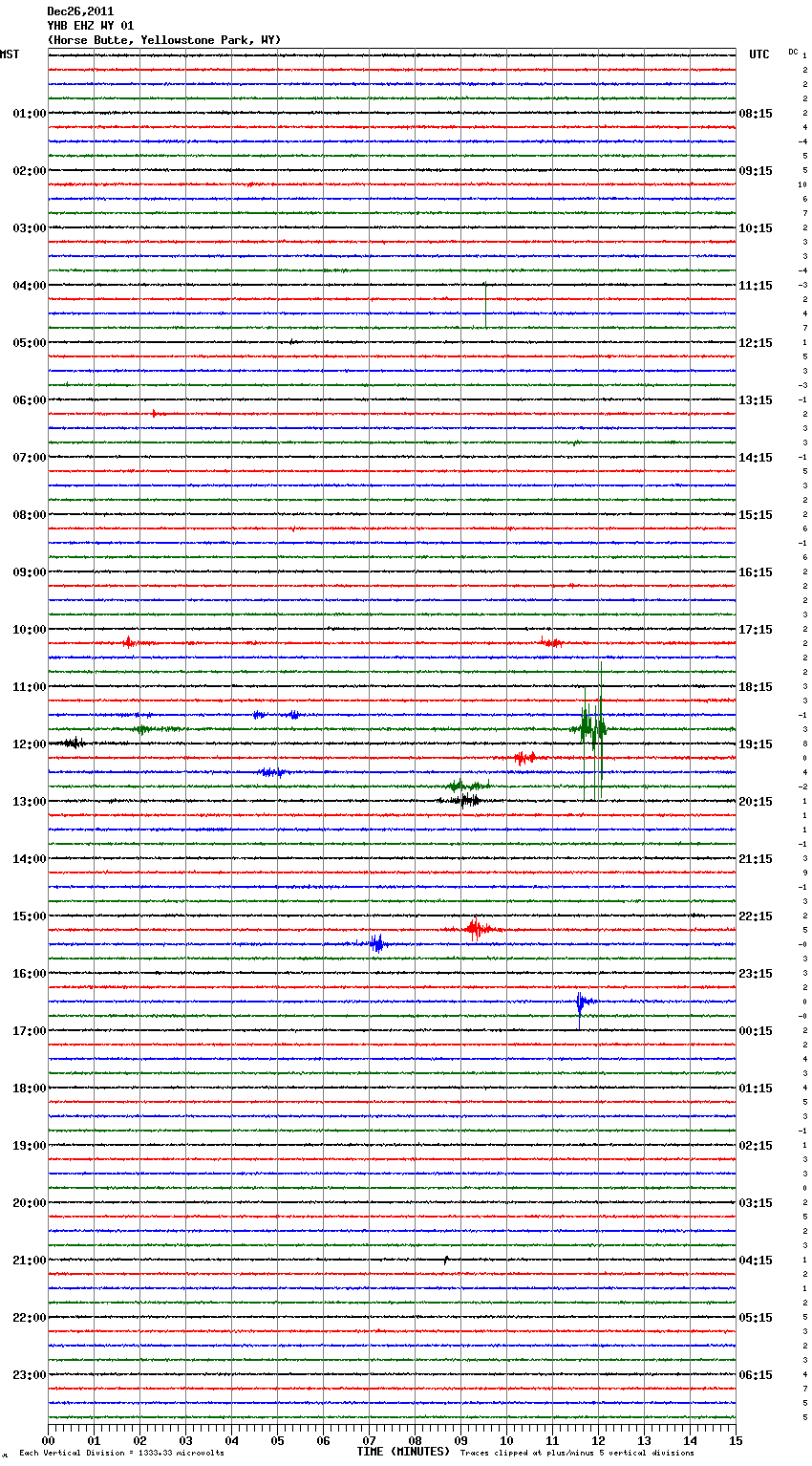Screen dimensions: 812x1466
Task: Click minute tick label "12" on bottom axis
Action: point(599,1440)
